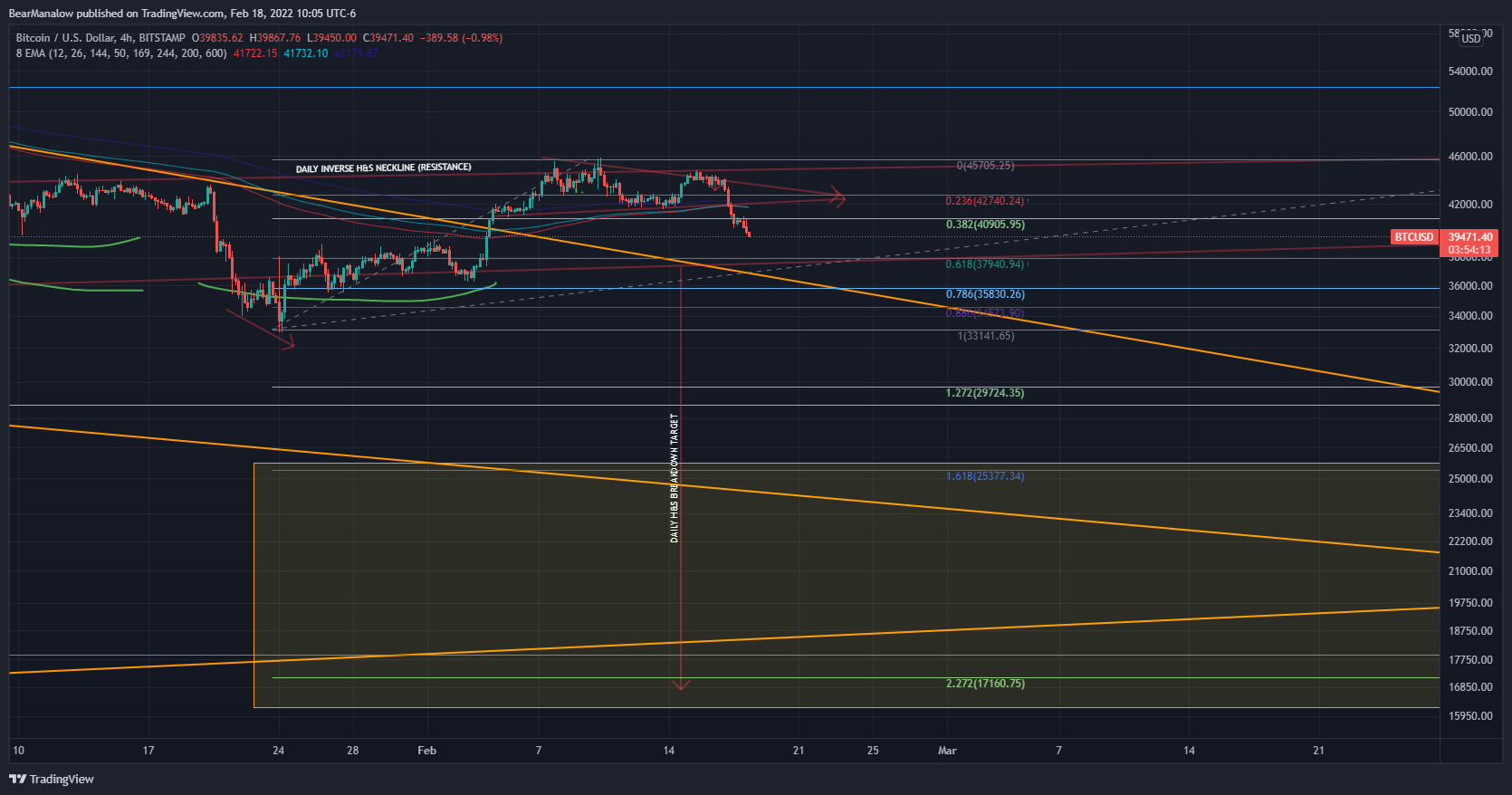This screenshot has height=795, width=1512.
Task: Click the 23400.00 price axis label
Action: 1470,513
